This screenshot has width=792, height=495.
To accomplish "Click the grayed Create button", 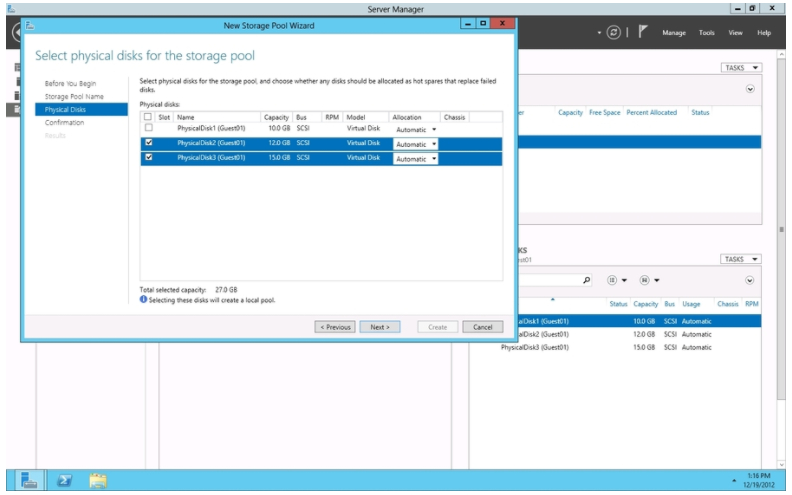I will pyautogui.click(x=437, y=327).
